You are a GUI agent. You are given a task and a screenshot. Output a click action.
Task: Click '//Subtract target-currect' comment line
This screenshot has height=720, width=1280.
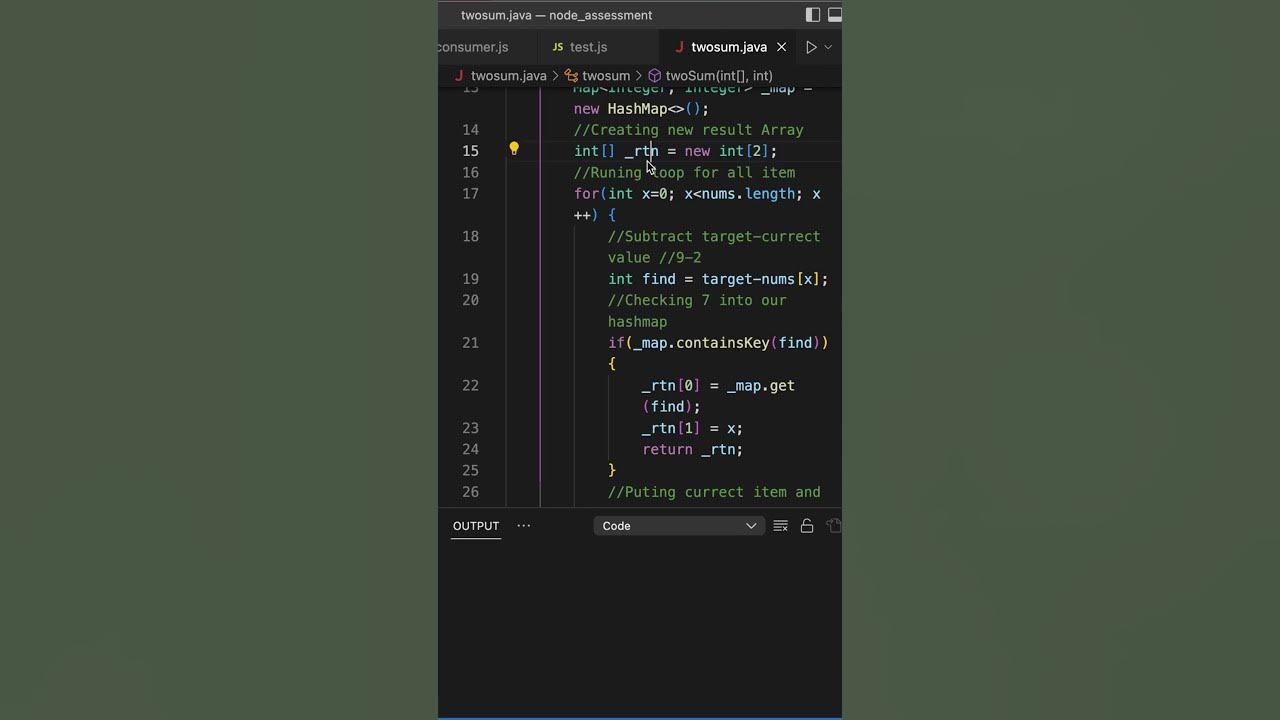[x=714, y=237]
